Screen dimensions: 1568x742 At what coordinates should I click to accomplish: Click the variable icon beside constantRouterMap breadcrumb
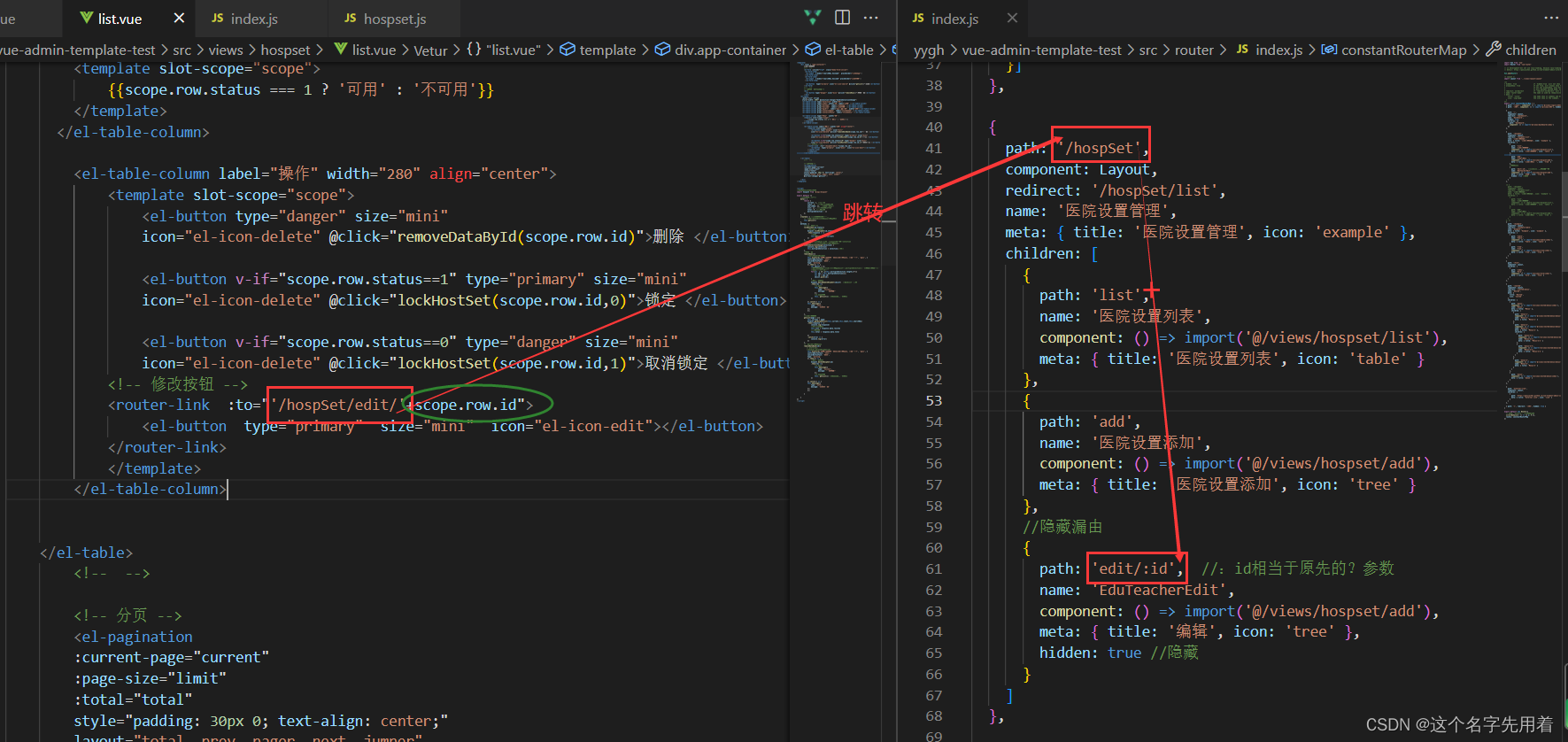coord(1329,50)
